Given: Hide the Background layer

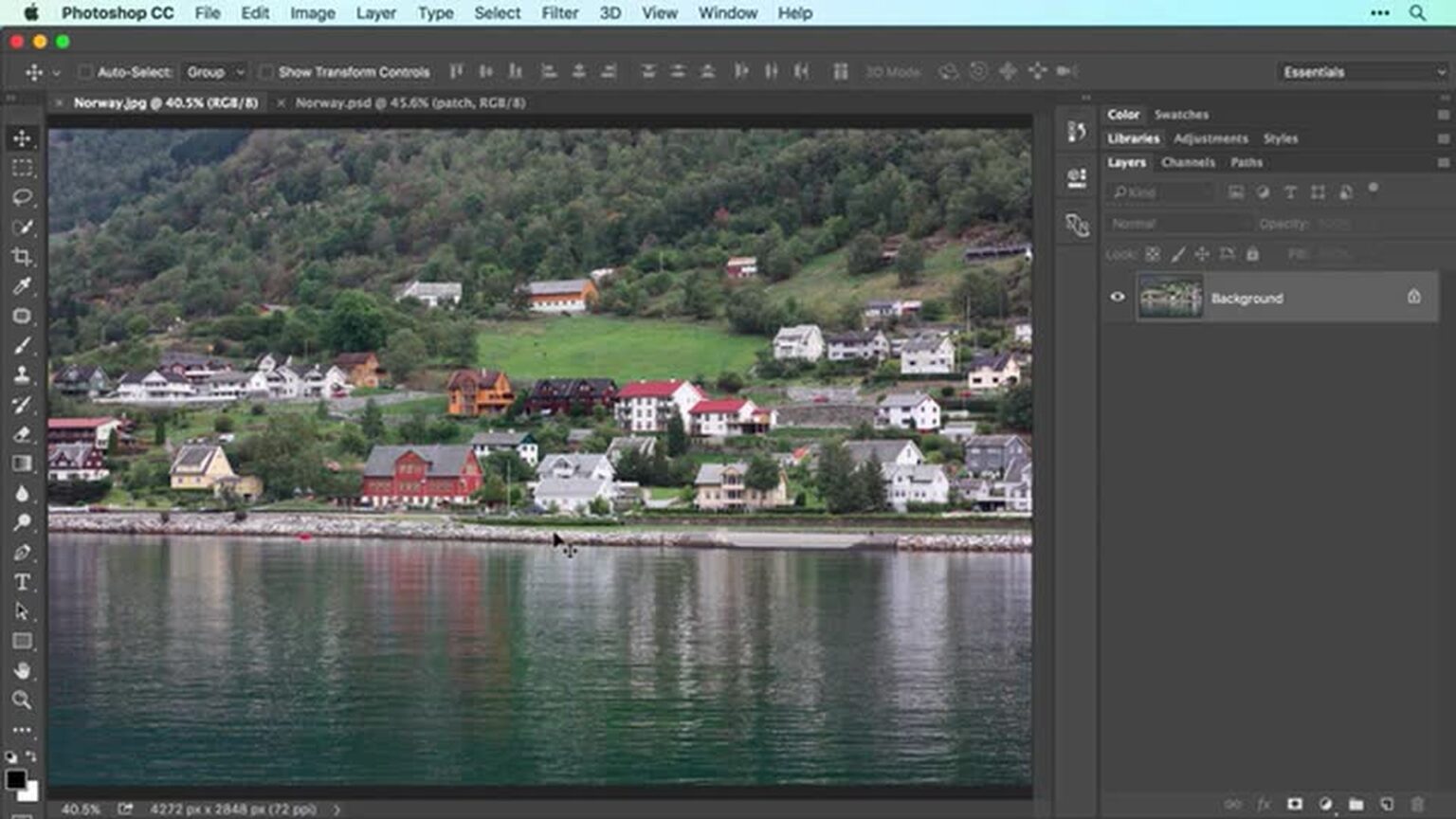Looking at the screenshot, I should tap(1119, 297).
